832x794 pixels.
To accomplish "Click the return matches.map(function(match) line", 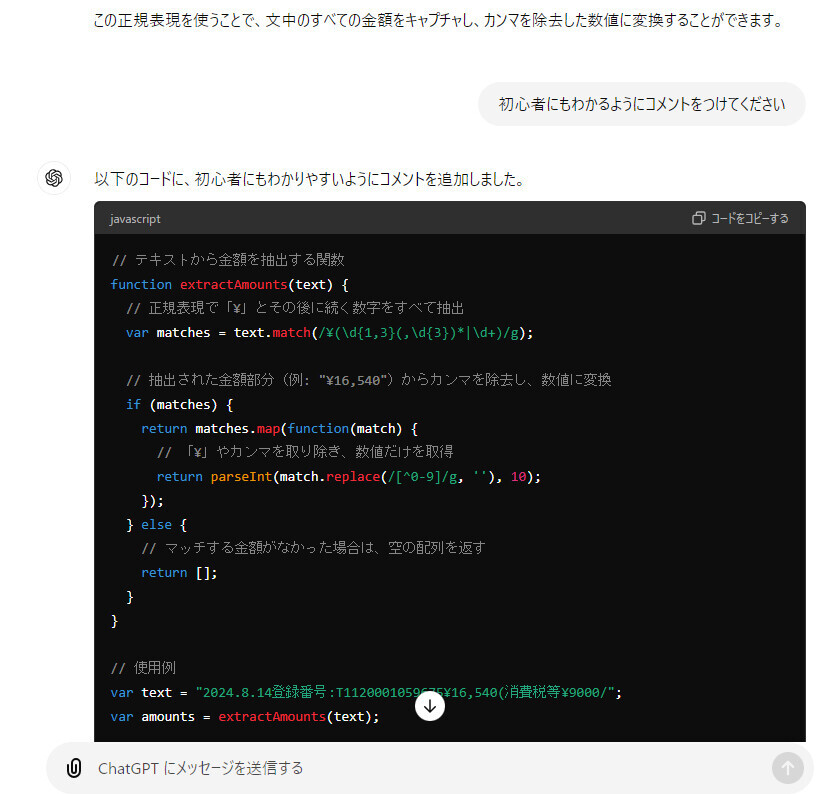I will point(280,428).
